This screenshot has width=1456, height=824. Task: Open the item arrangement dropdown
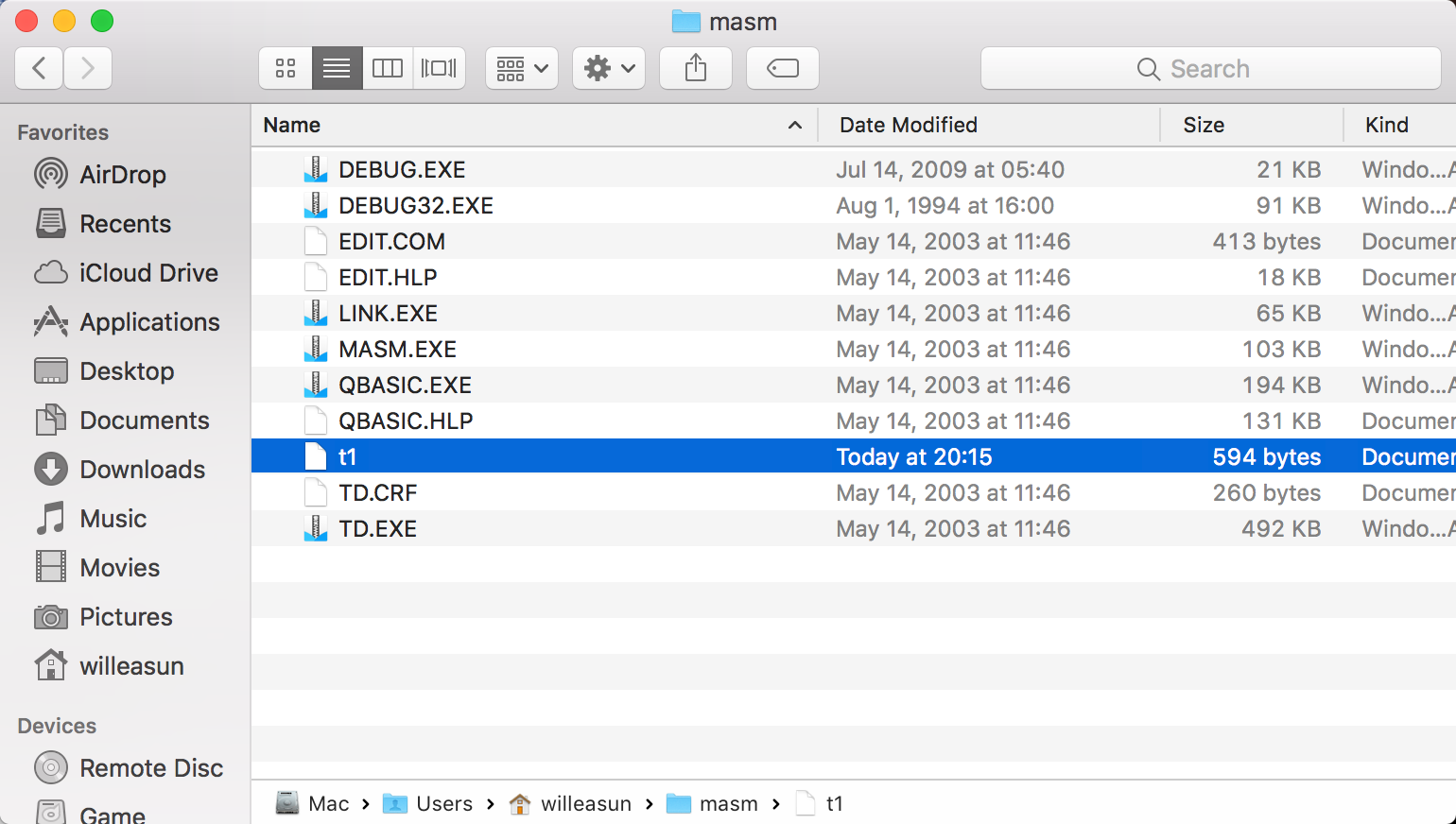tap(522, 68)
